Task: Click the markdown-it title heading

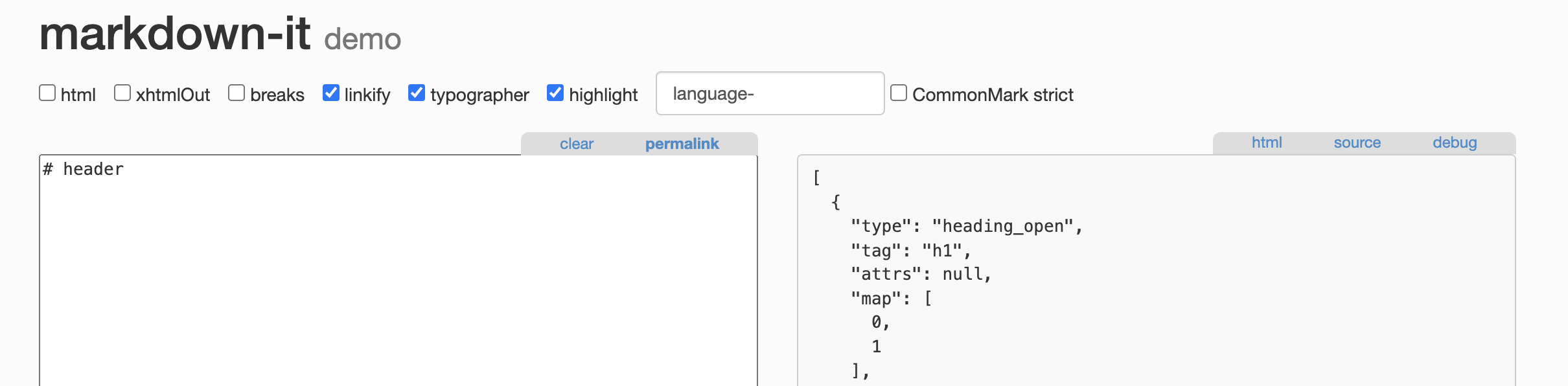Action: (175, 34)
